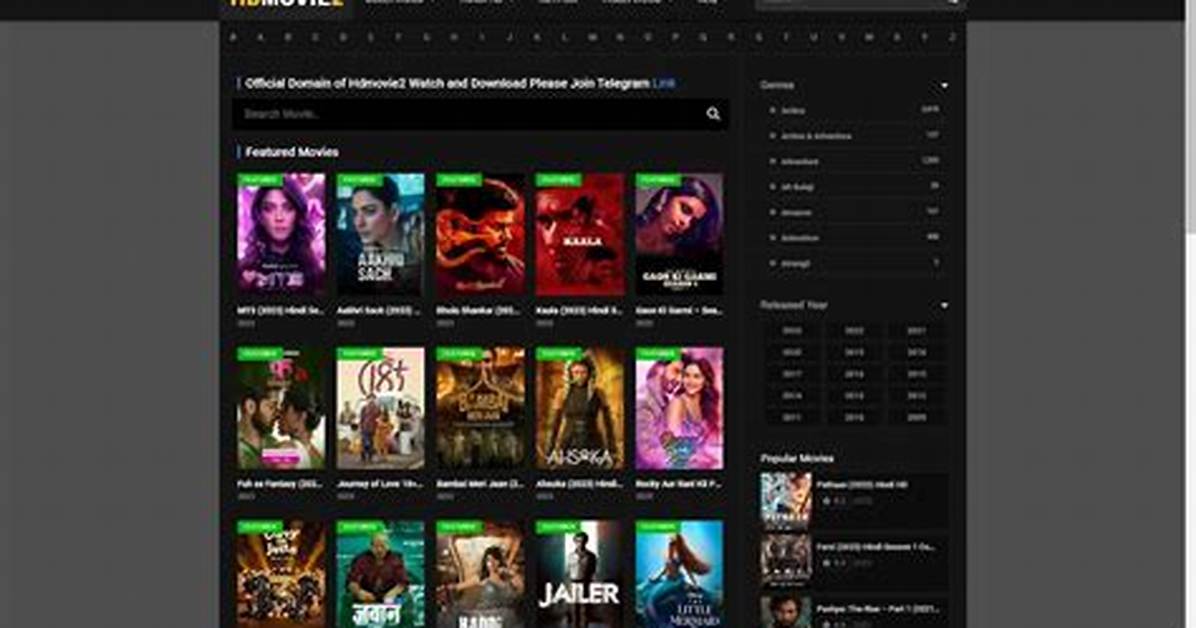Select the Adventure genre
Image resolution: width=1196 pixels, height=628 pixels.
tap(799, 162)
